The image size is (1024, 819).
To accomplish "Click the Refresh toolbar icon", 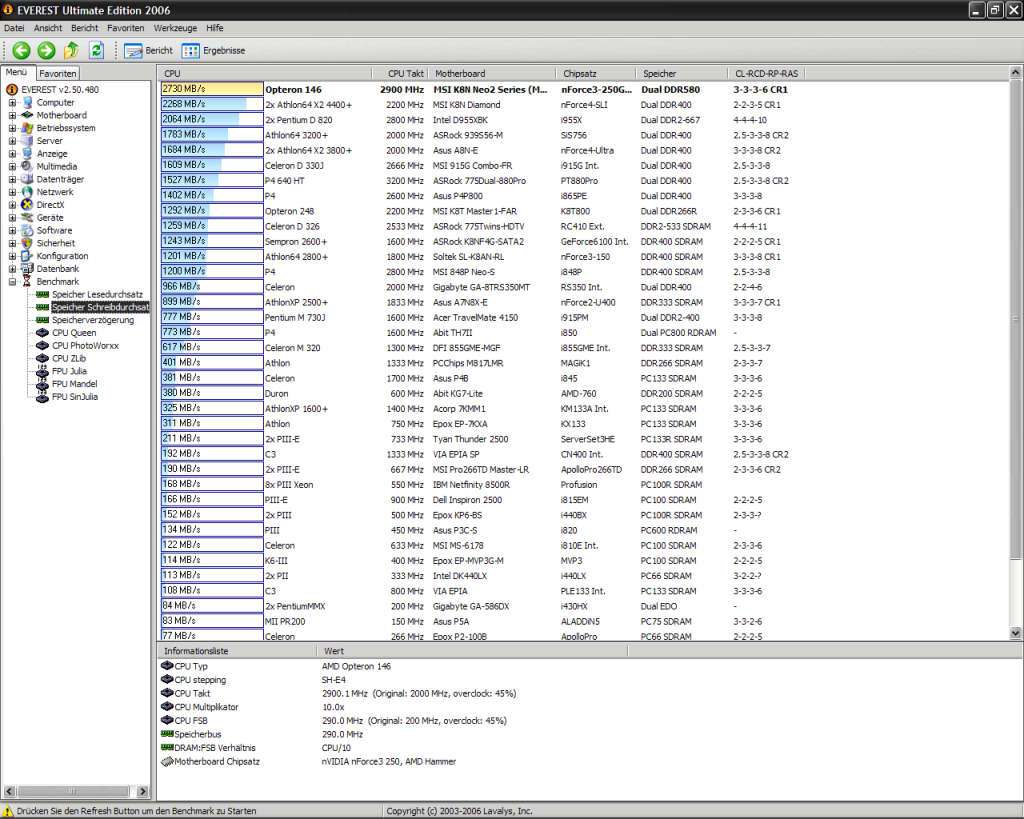I will pyautogui.click(x=97, y=50).
